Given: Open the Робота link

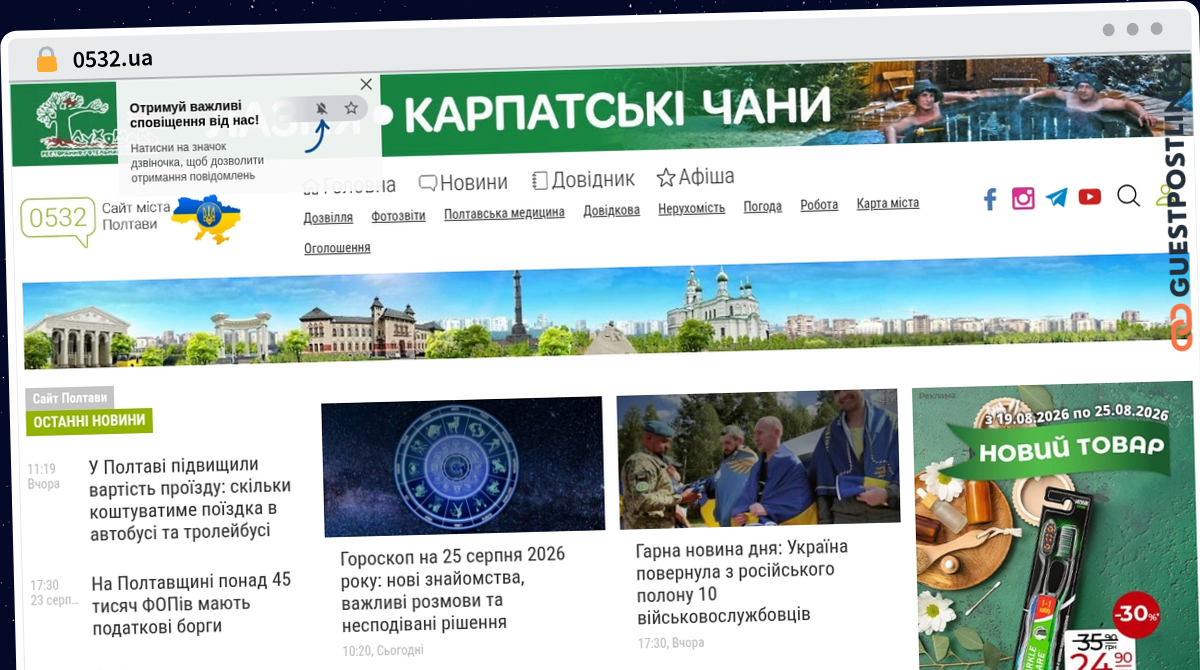Looking at the screenshot, I should point(819,205).
